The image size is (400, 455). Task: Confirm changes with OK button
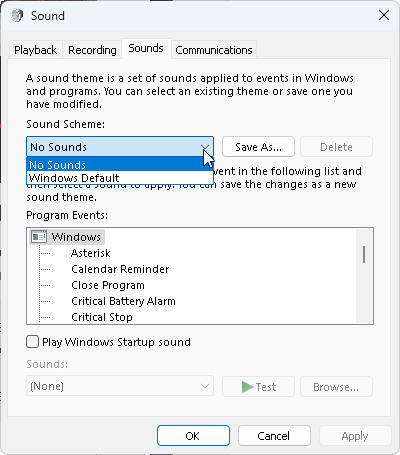(x=193, y=436)
